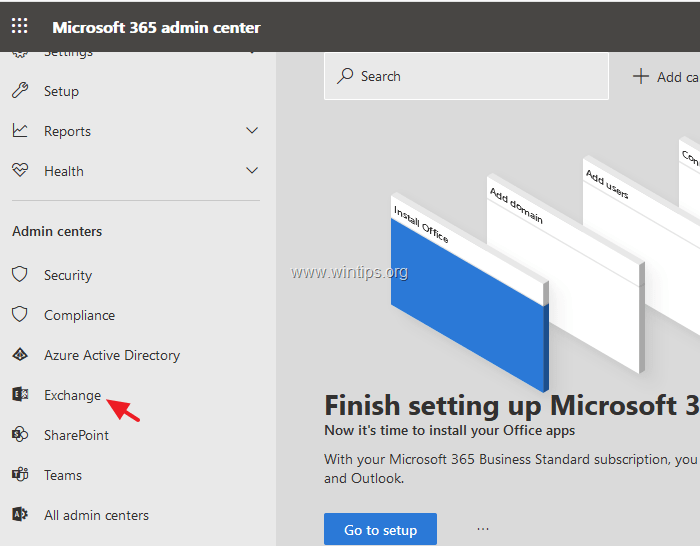700x546 pixels.
Task: Open the more options ellipsis next to Go to setup
Action: coord(483,529)
